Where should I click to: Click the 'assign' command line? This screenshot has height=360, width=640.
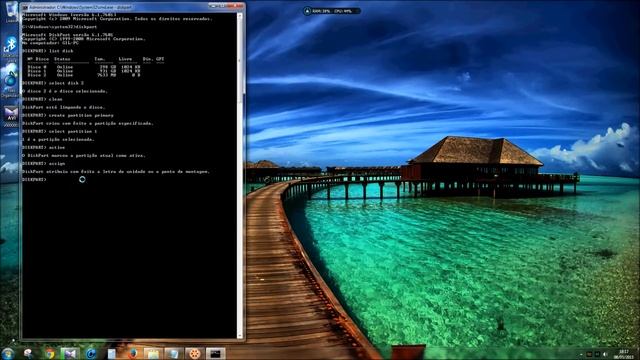click(x=43, y=163)
